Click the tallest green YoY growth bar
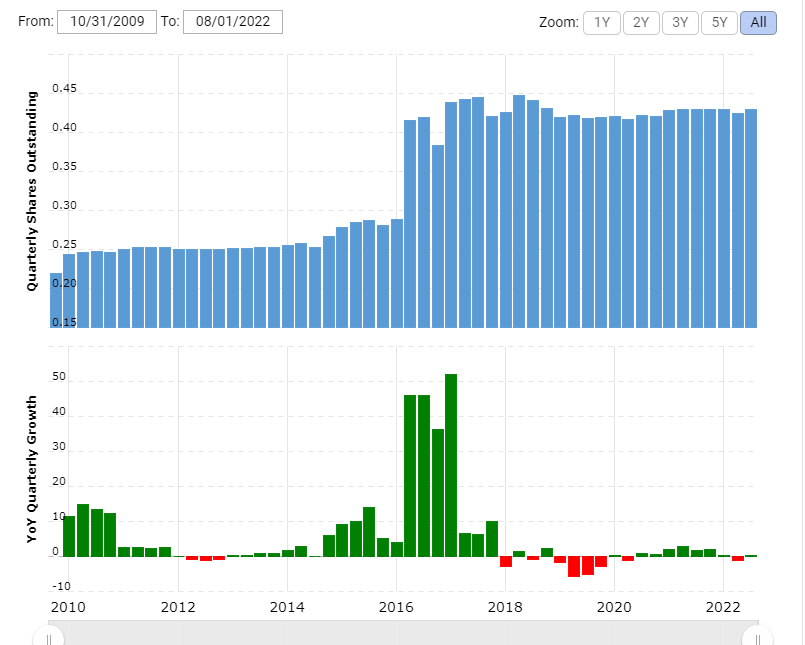 [x=451, y=465]
